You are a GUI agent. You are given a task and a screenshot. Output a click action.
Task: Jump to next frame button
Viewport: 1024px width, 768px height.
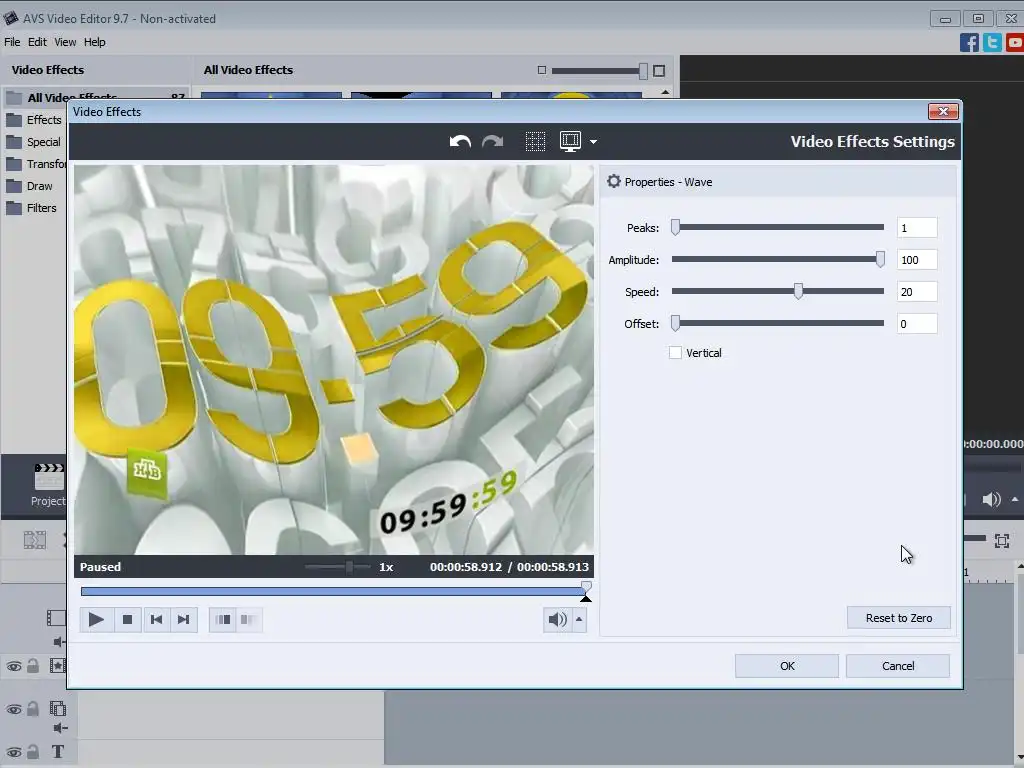(x=184, y=619)
